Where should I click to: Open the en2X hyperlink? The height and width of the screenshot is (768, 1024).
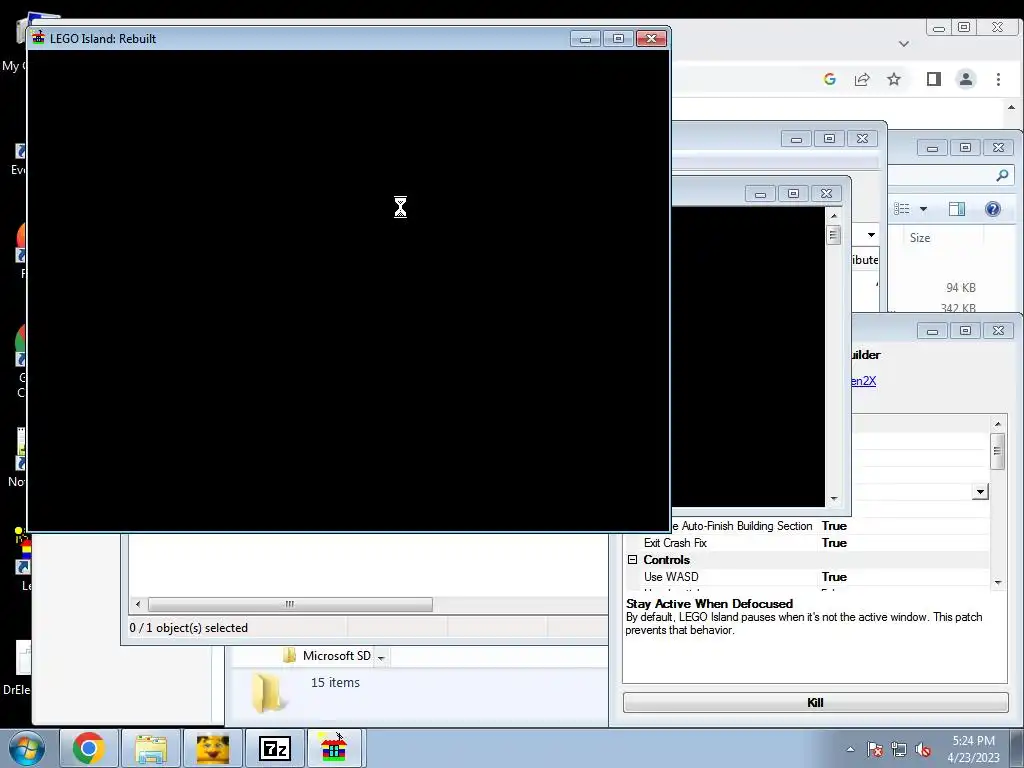pyautogui.click(x=863, y=381)
